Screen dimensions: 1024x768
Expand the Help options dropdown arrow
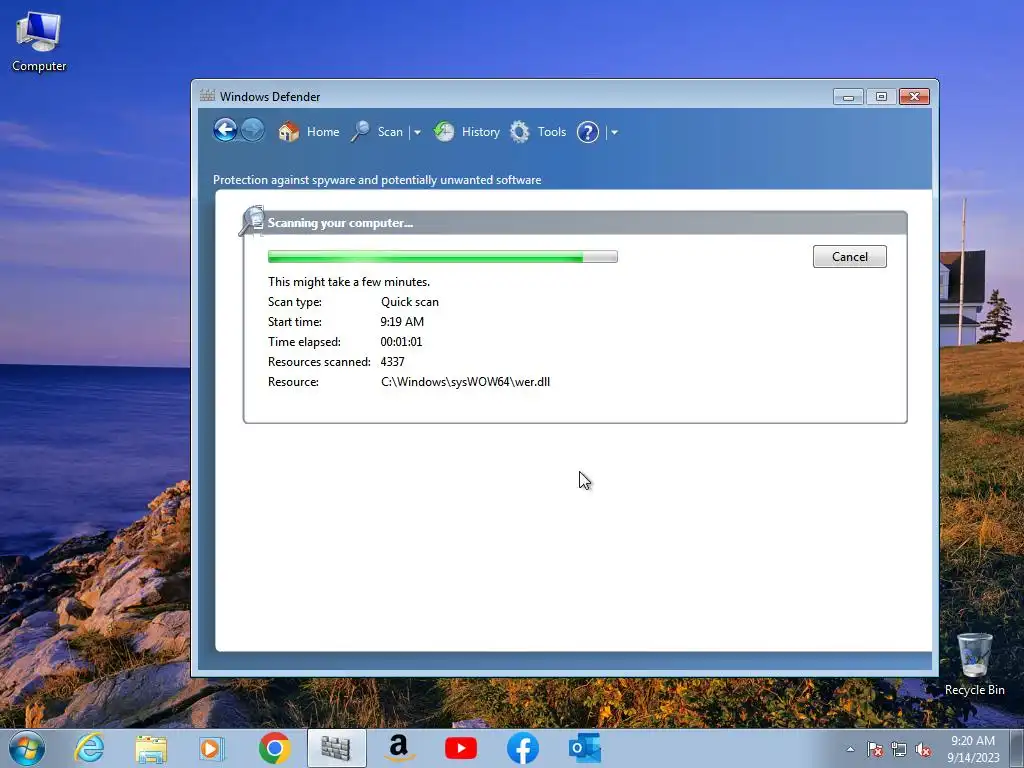coord(614,132)
